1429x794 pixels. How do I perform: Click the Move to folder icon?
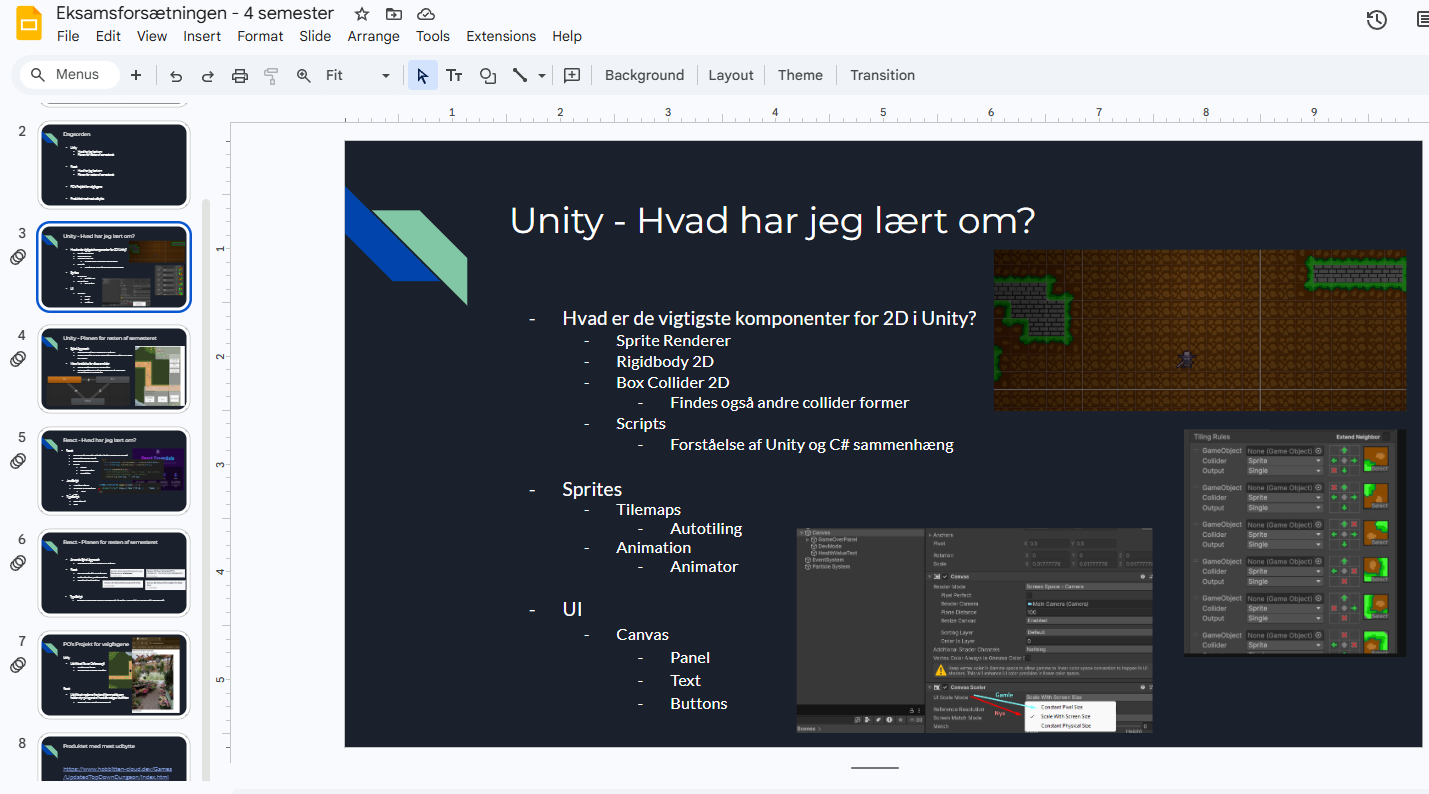(394, 14)
